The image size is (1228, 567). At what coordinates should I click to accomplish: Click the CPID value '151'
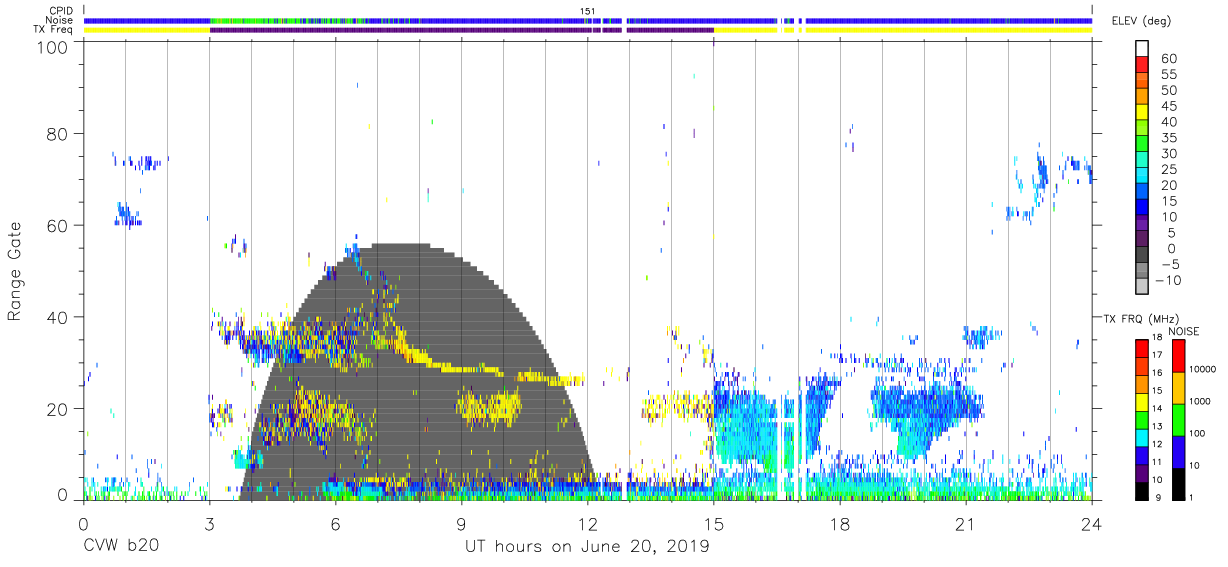click(x=588, y=11)
